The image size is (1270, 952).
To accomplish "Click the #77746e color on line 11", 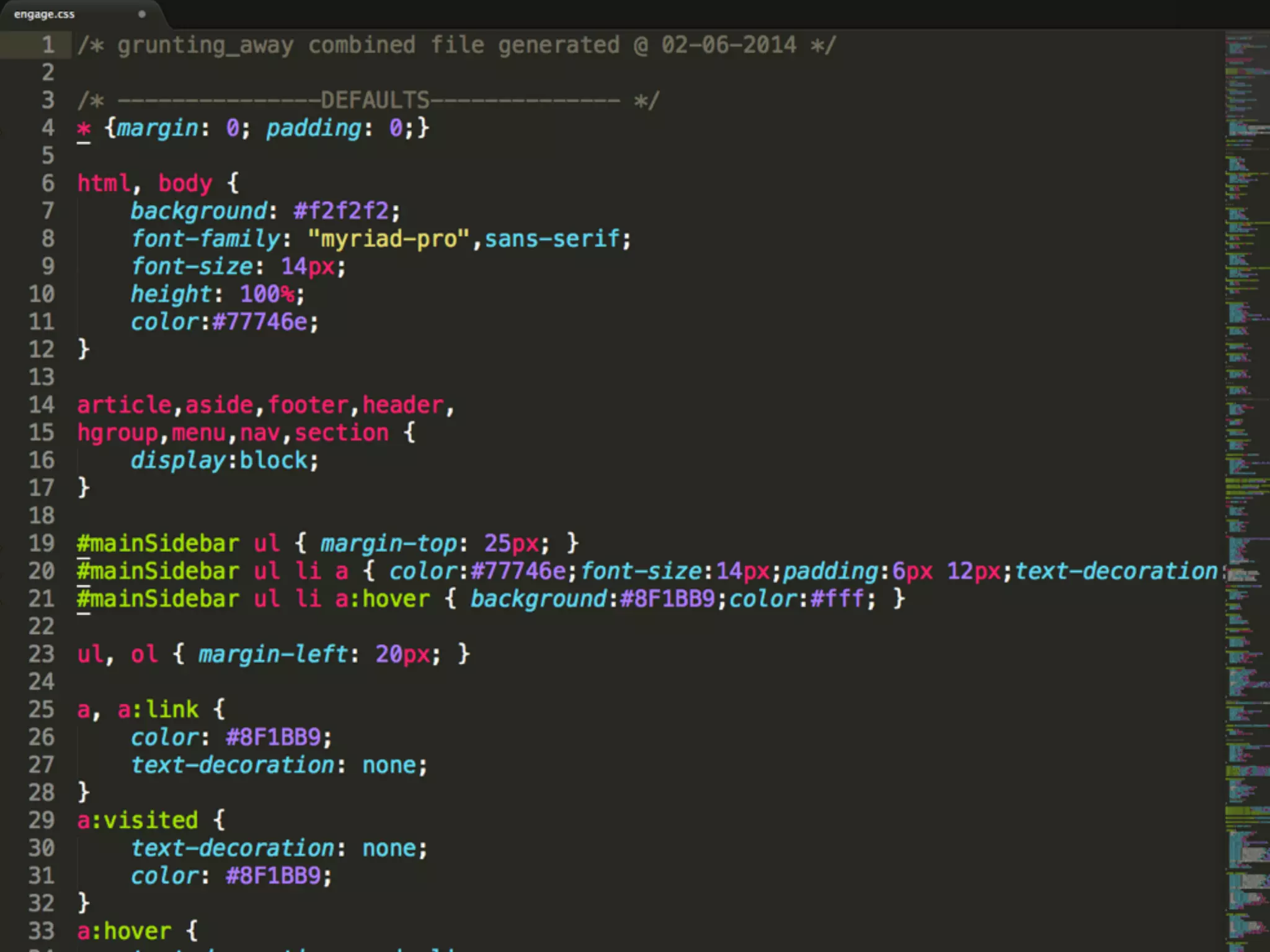I will coord(259,322).
